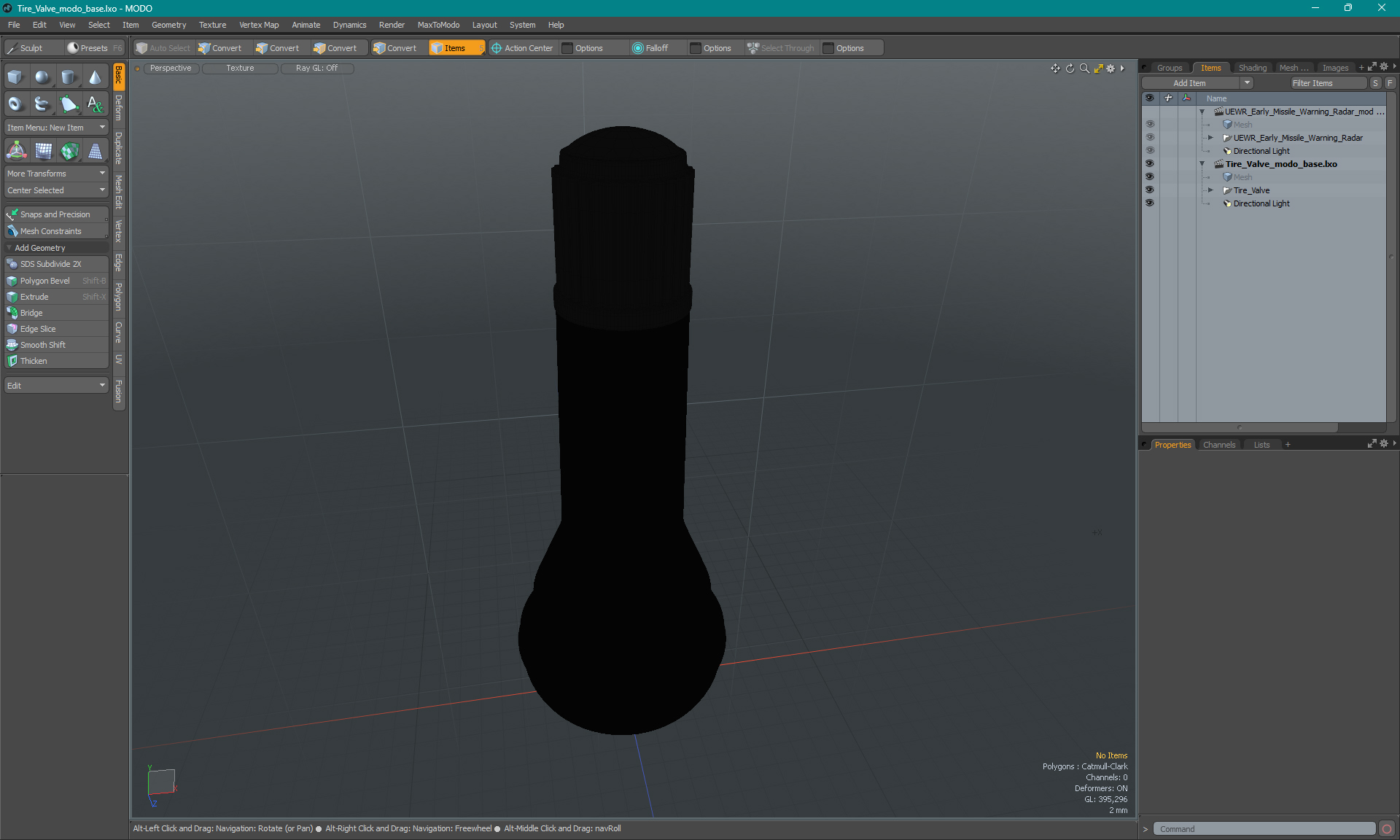Click the Action Center toolbar icon
This screenshot has width=1400, height=840.
(497, 48)
